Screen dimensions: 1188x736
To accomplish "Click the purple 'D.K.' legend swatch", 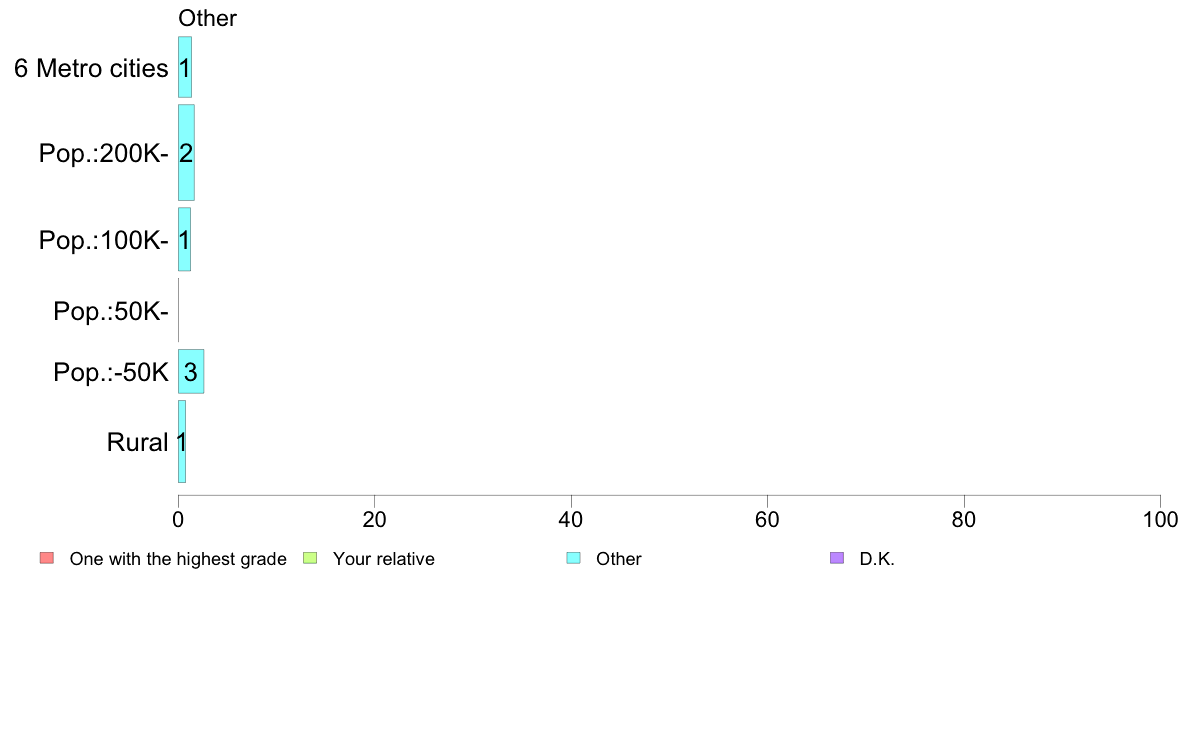I will pyautogui.click(x=837, y=558).
